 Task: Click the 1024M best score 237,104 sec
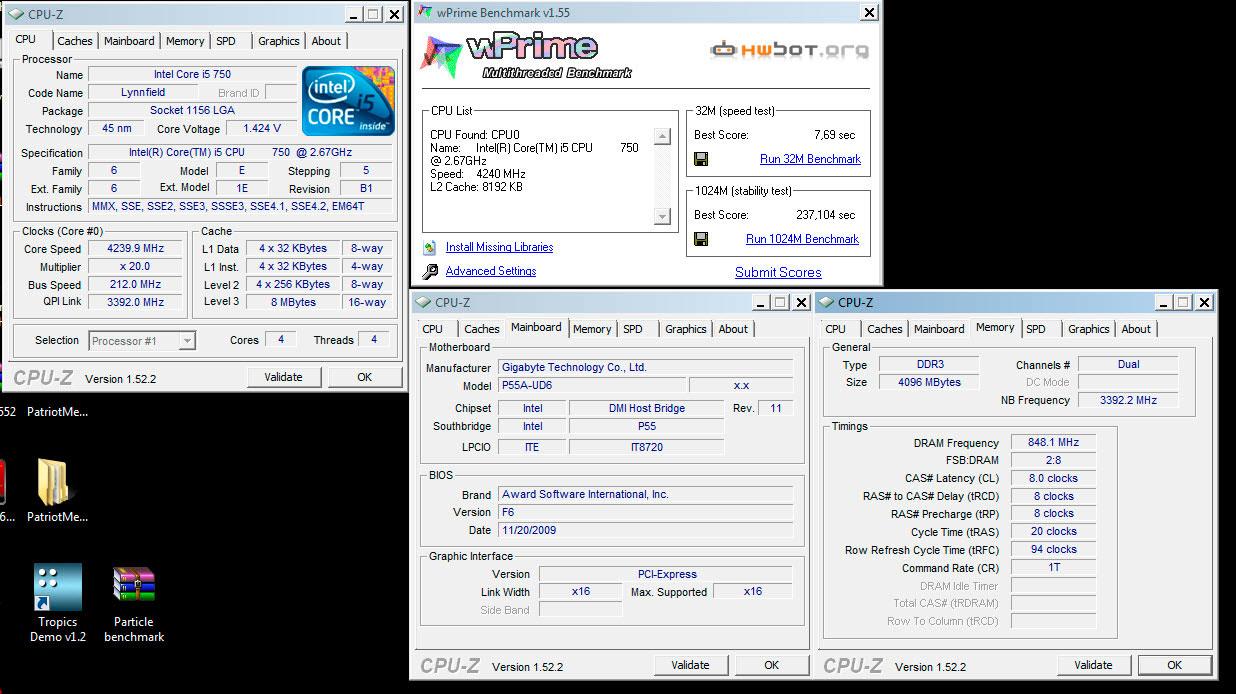pos(825,215)
